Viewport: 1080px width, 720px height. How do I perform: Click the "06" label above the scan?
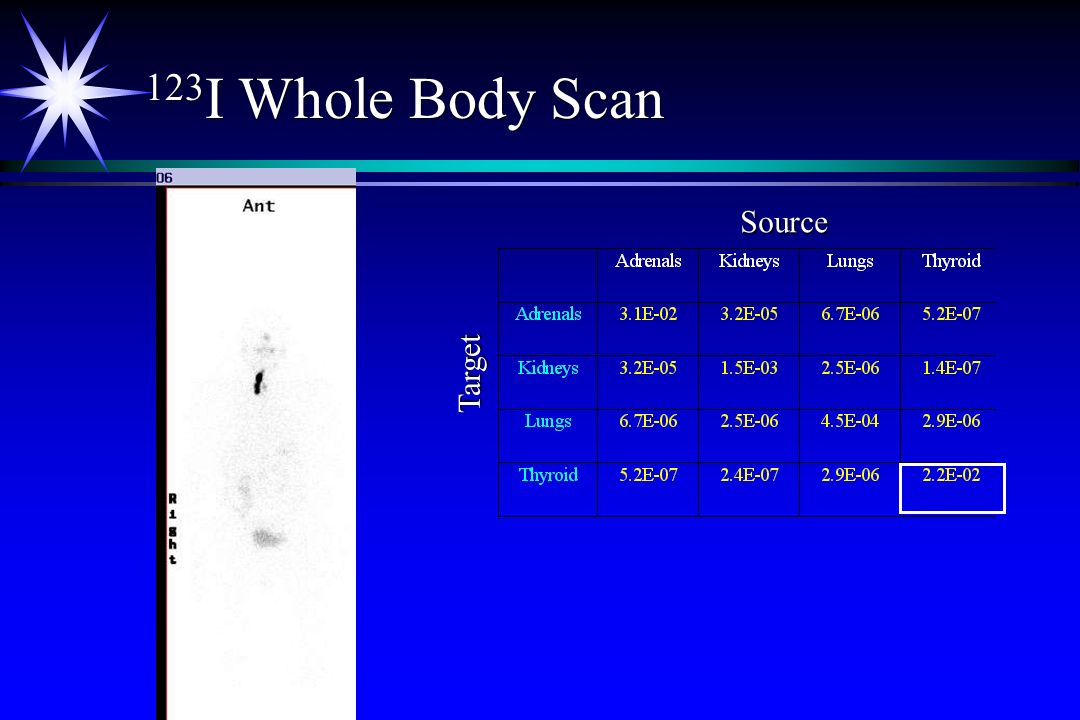coord(164,178)
